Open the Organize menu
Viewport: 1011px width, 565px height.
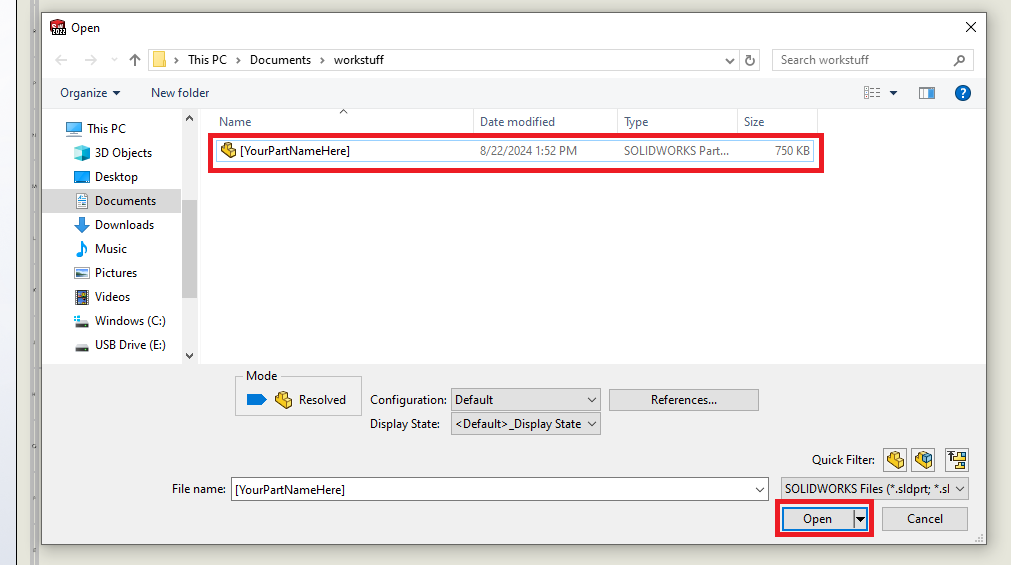coord(89,93)
